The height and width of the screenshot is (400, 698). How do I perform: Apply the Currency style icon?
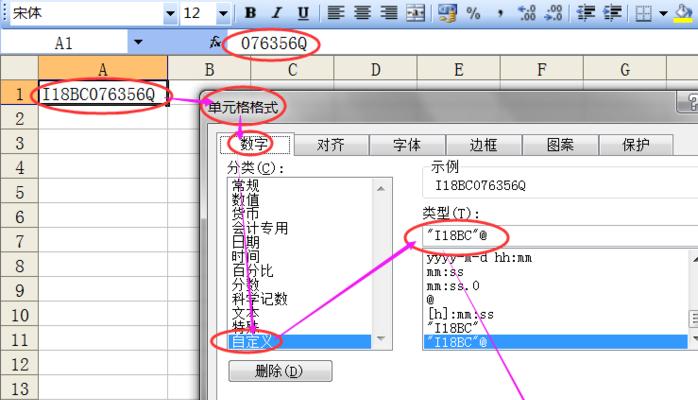point(447,13)
